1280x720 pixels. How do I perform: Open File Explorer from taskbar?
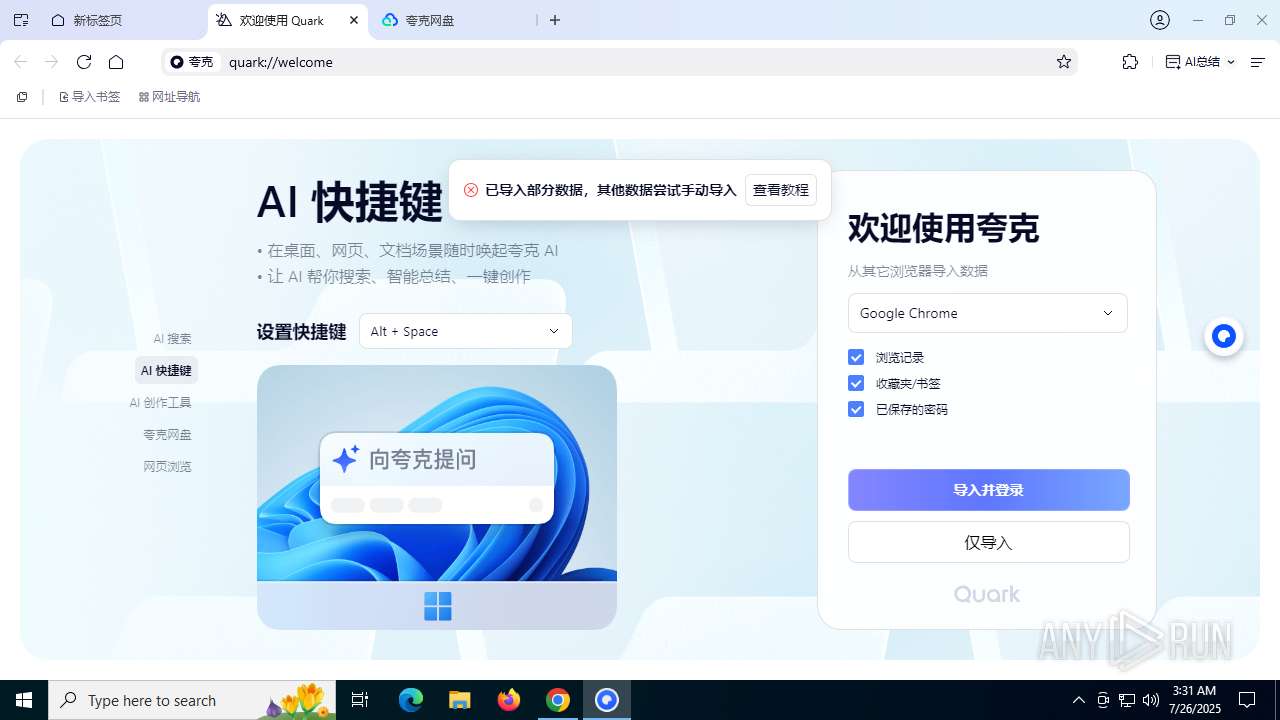459,700
